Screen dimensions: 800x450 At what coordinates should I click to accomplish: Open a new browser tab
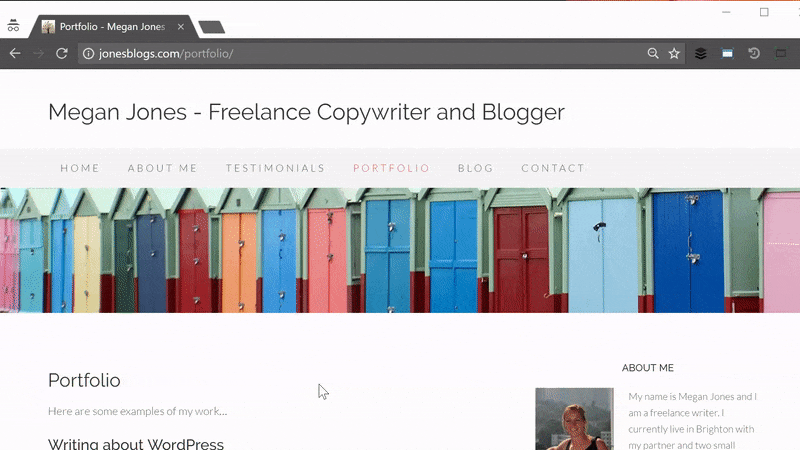coord(212,27)
